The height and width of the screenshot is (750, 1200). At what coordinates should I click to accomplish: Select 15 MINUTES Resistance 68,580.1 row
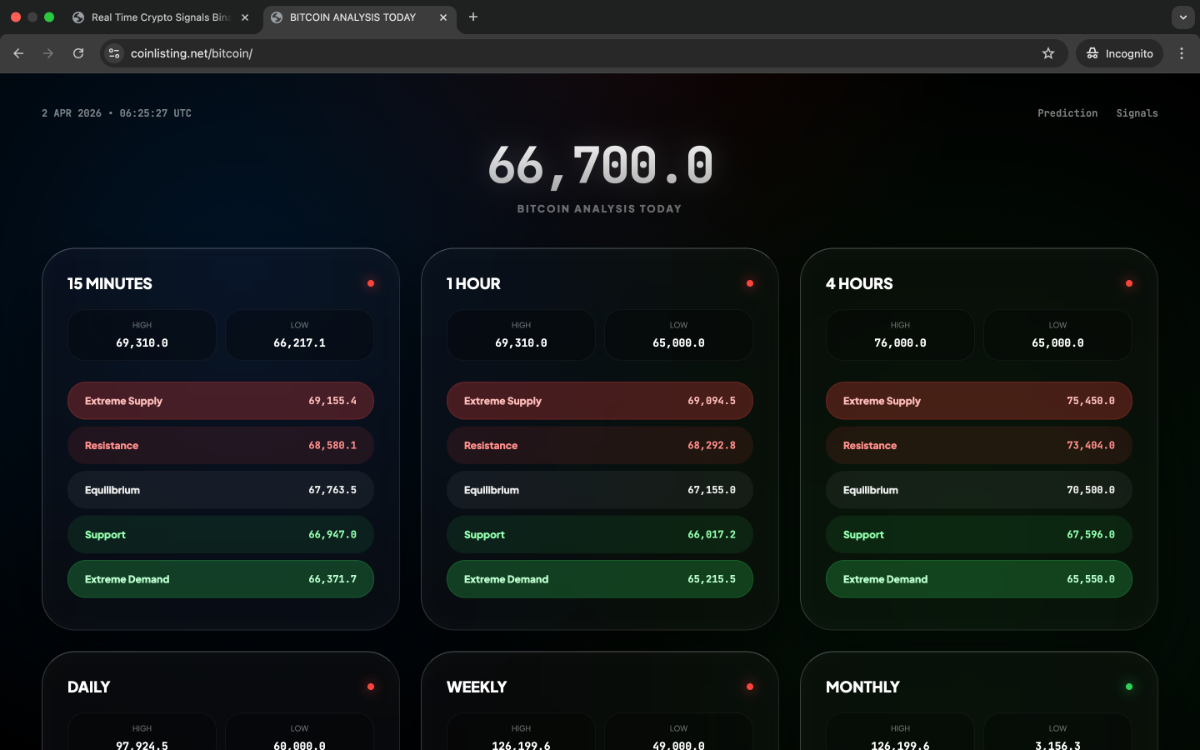click(220, 445)
